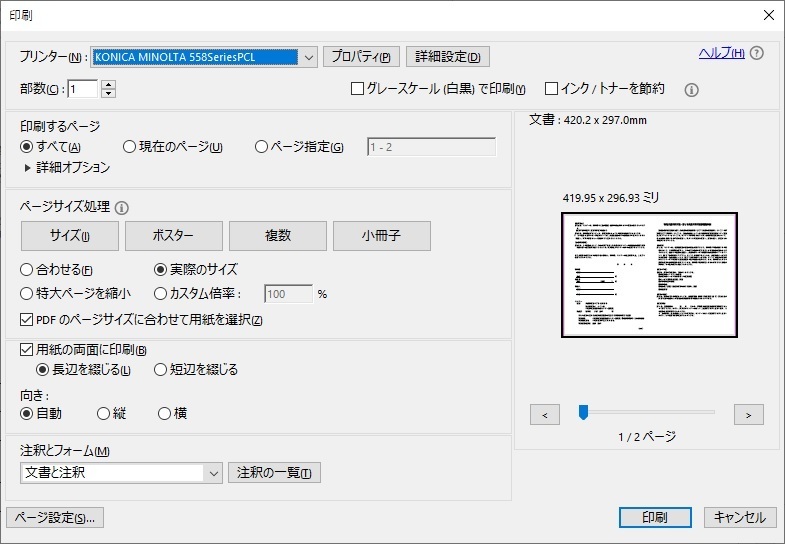Screen dimensions: 785x544
Task: Click the 注釈の一覧 button
Action: click(x=274, y=472)
